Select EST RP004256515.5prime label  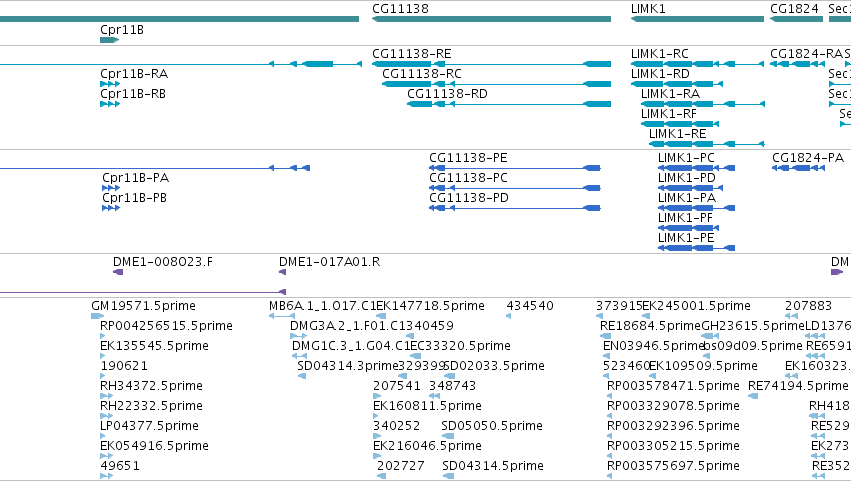tap(167, 326)
